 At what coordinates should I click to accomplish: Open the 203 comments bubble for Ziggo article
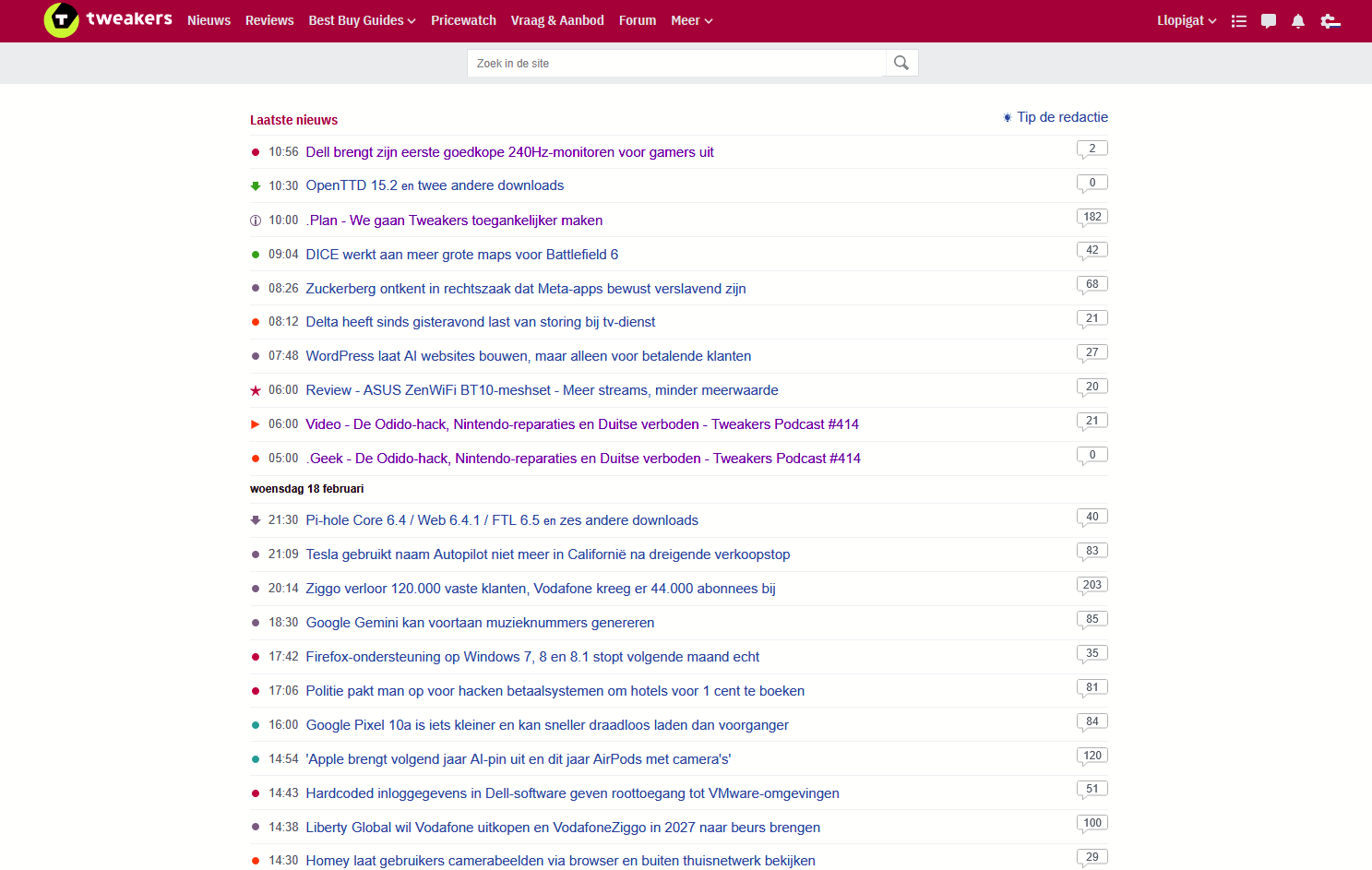click(x=1092, y=586)
